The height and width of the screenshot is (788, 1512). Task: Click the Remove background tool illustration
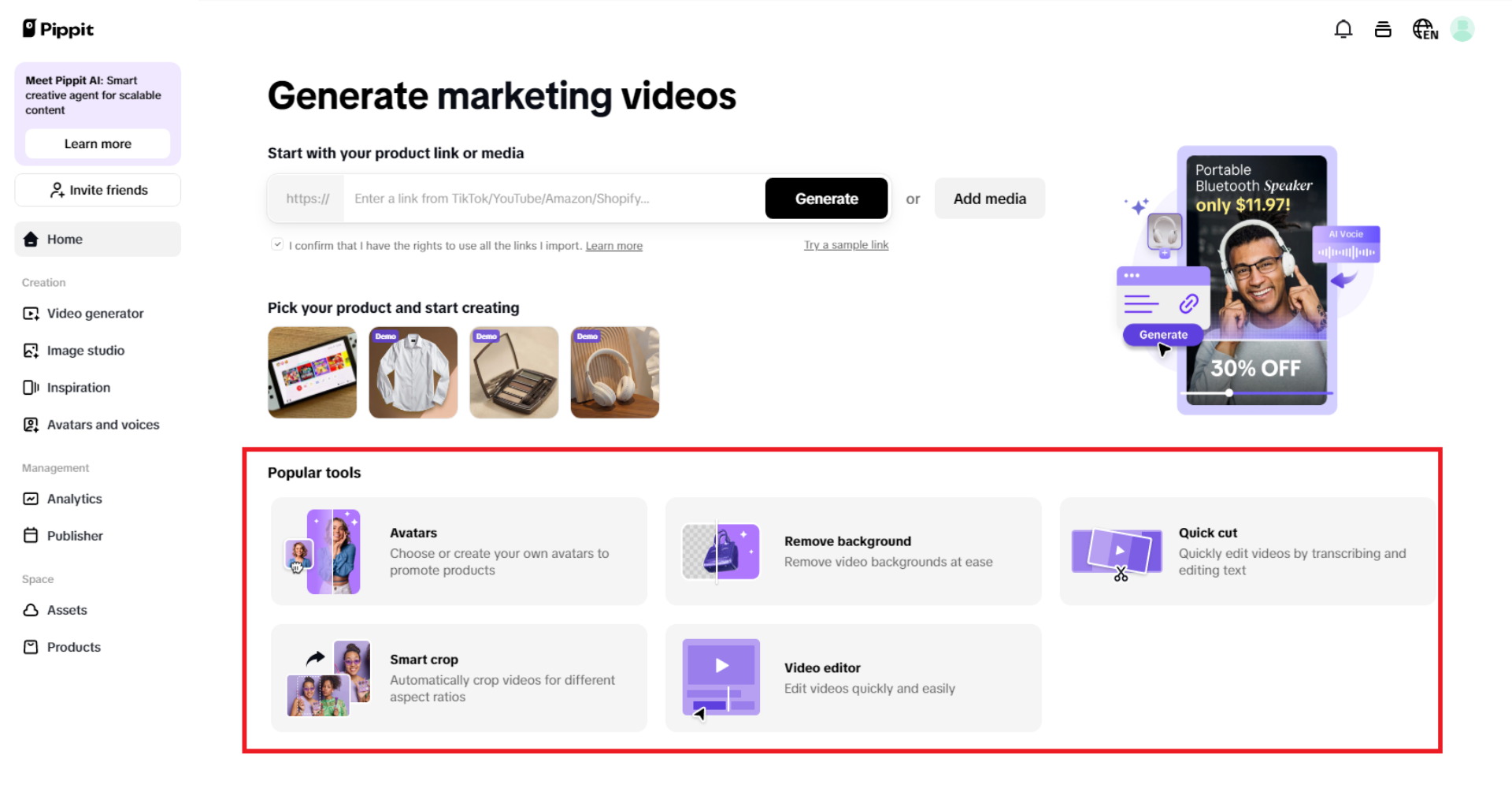point(721,552)
